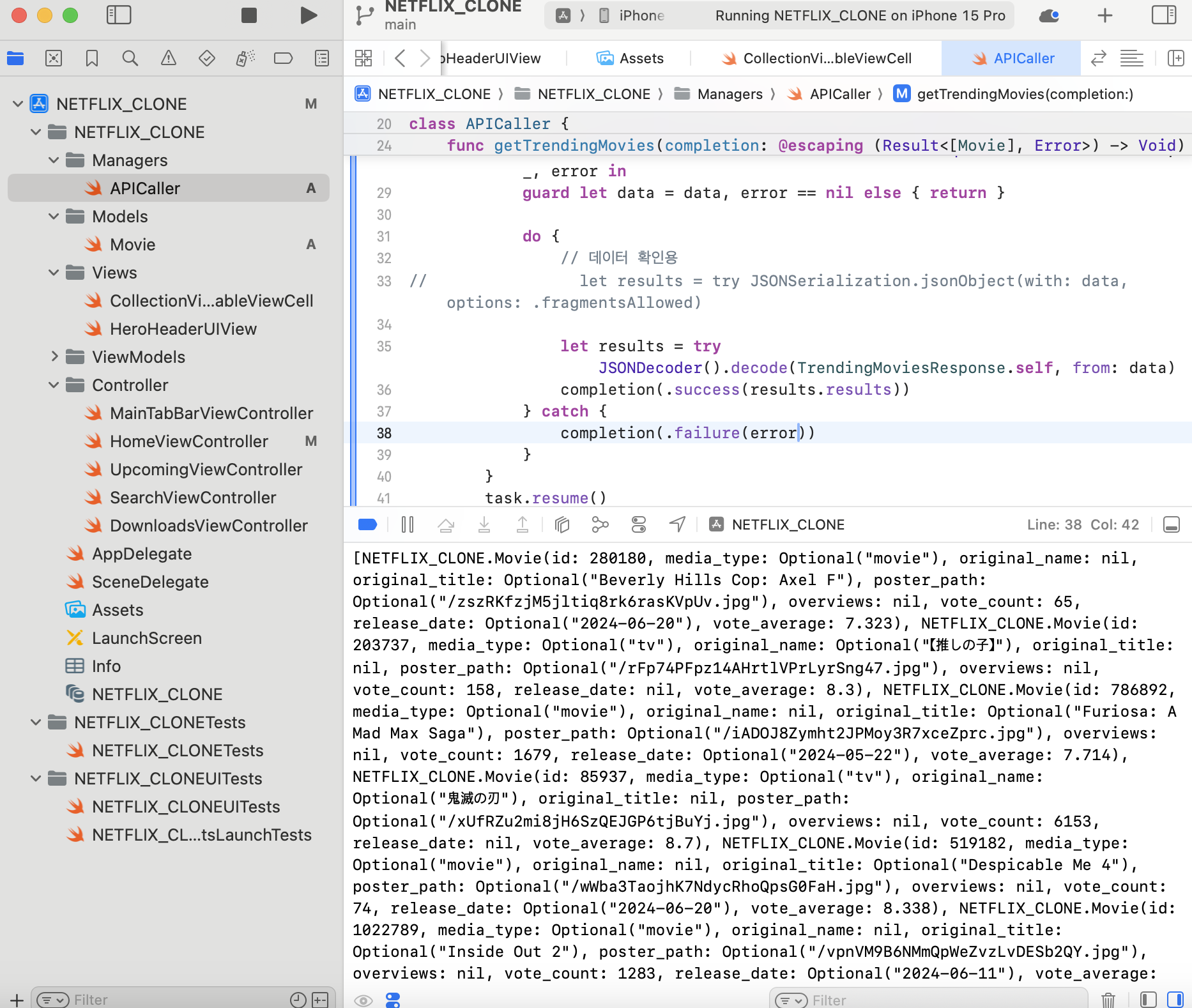
Task: Open the Find navigator magnifier
Action: click(130, 59)
